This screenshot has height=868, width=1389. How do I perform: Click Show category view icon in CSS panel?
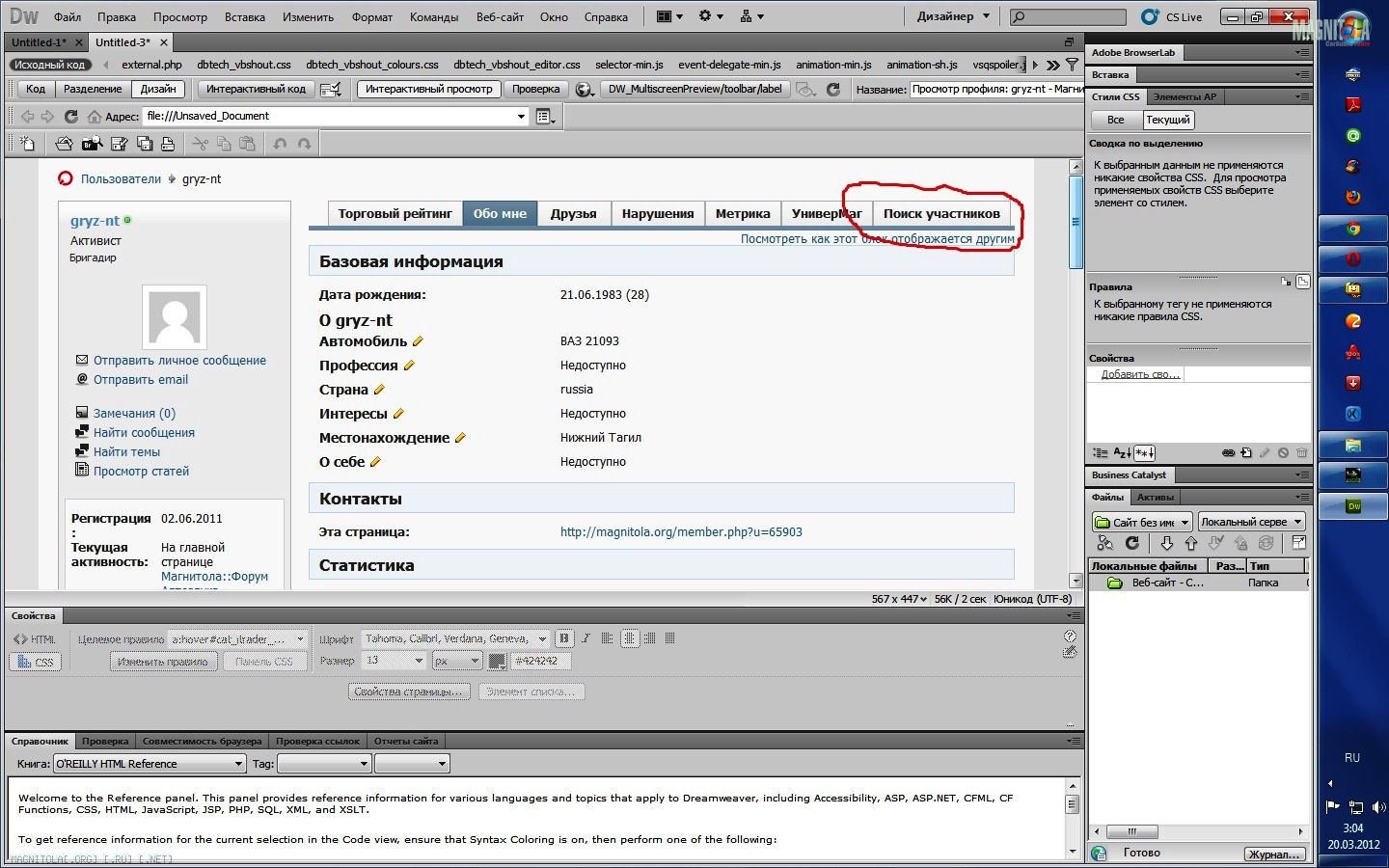point(1100,452)
